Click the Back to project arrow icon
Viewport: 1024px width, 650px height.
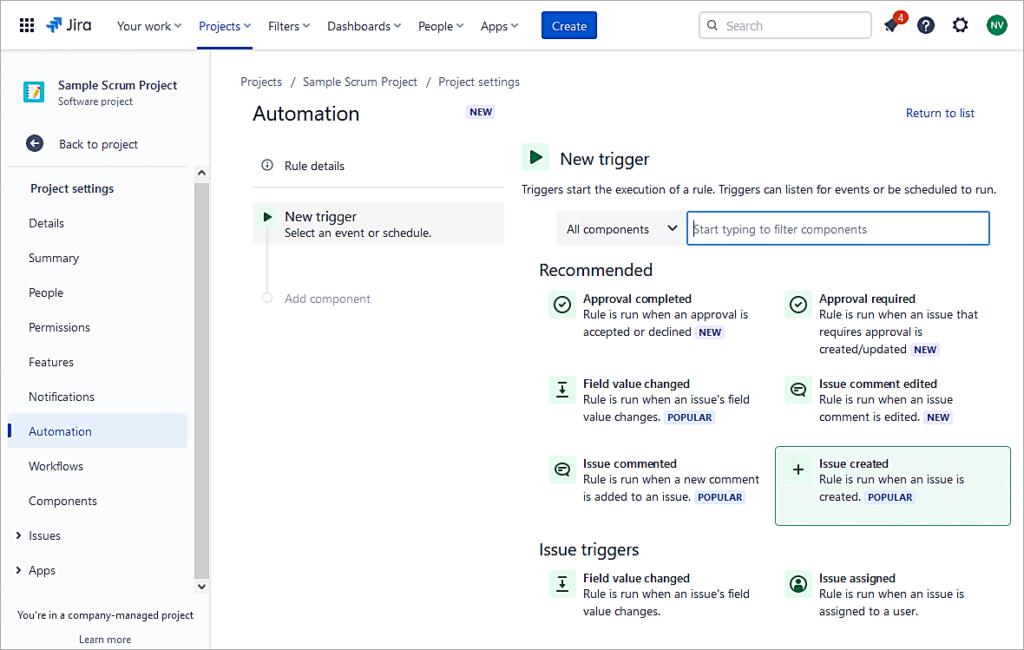click(x=35, y=144)
